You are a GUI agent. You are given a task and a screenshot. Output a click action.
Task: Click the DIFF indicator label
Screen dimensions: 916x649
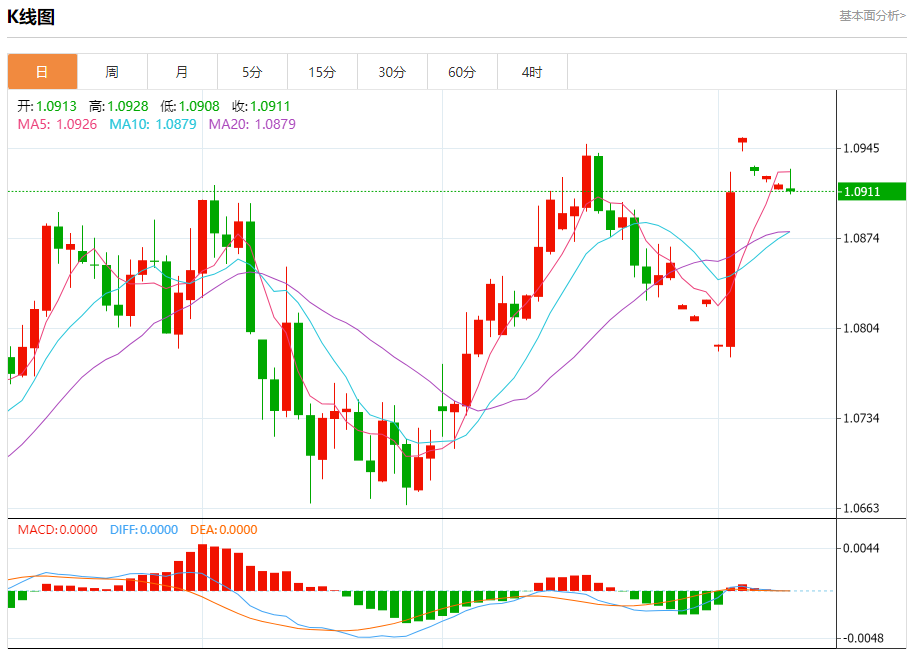tap(144, 530)
